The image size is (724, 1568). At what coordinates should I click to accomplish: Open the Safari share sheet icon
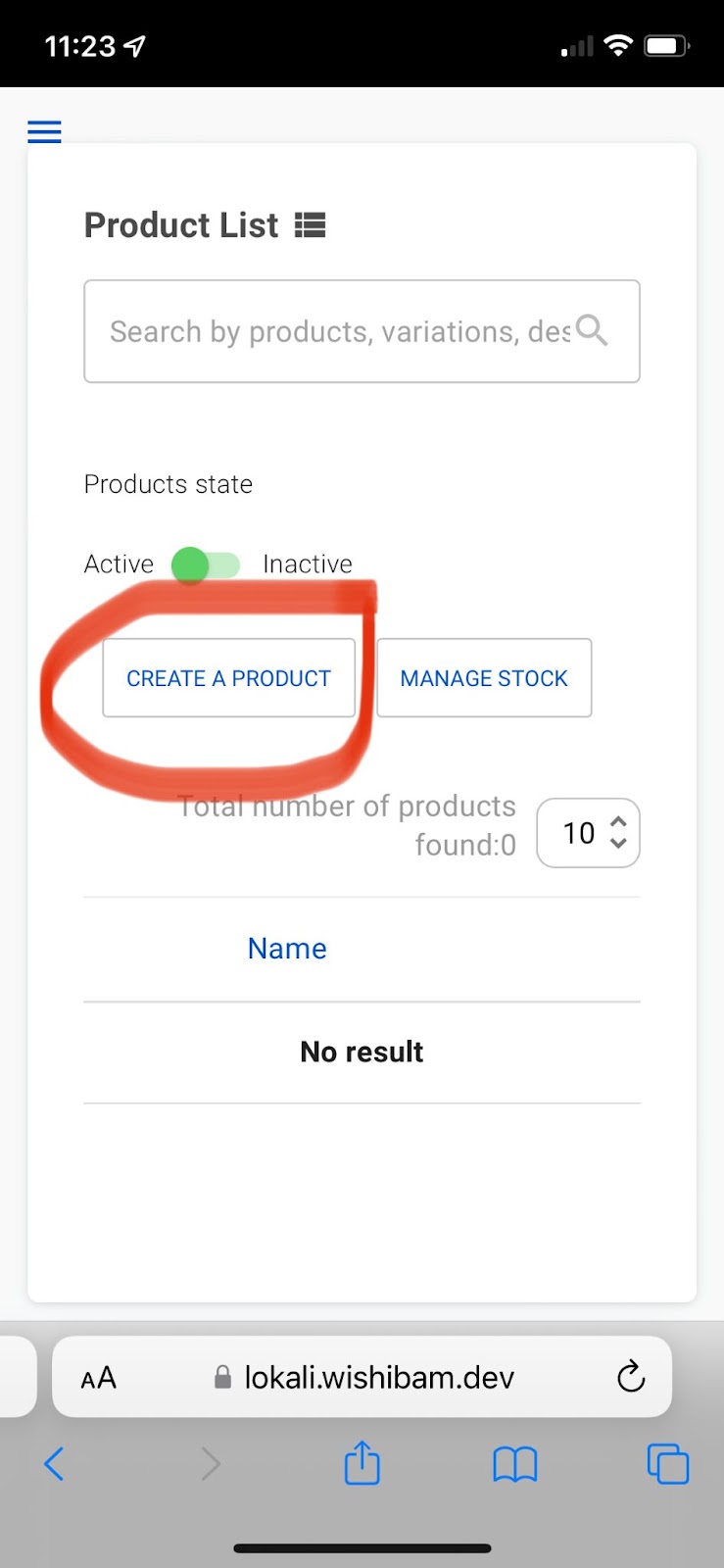pos(362,1462)
